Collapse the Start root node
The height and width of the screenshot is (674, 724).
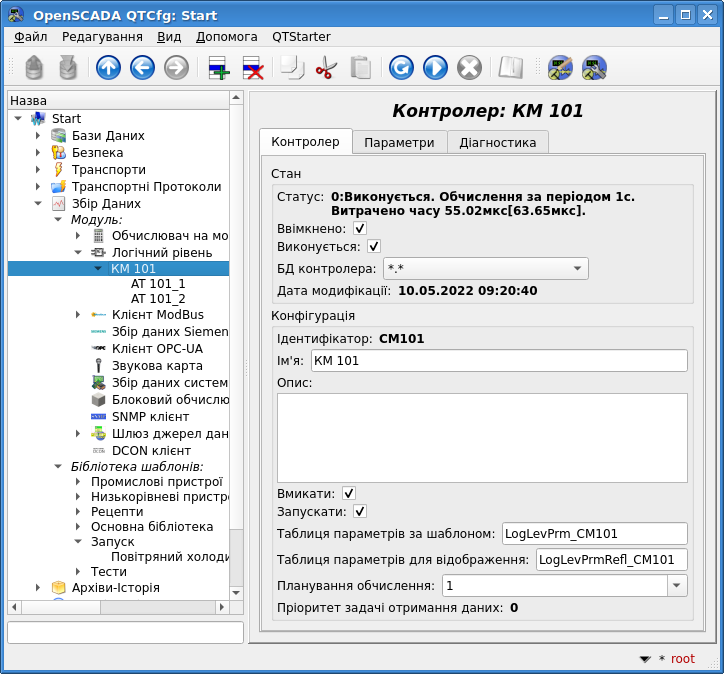(18, 119)
